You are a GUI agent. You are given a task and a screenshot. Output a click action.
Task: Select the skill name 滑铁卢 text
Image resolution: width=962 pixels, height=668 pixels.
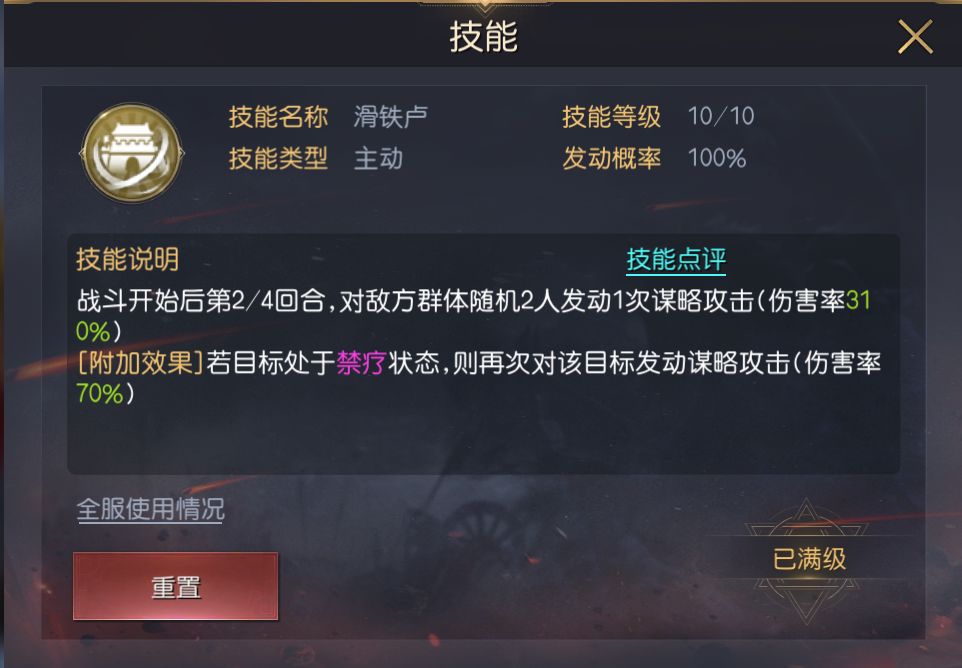tap(390, 117)
